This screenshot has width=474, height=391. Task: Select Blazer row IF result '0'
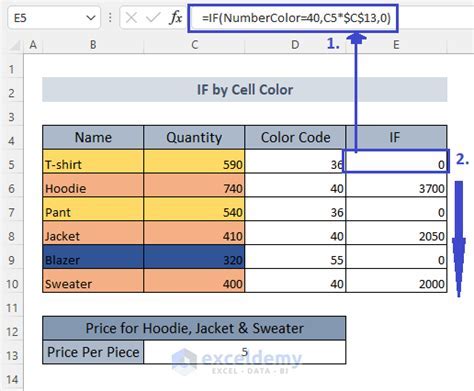(x=396, y=257)
